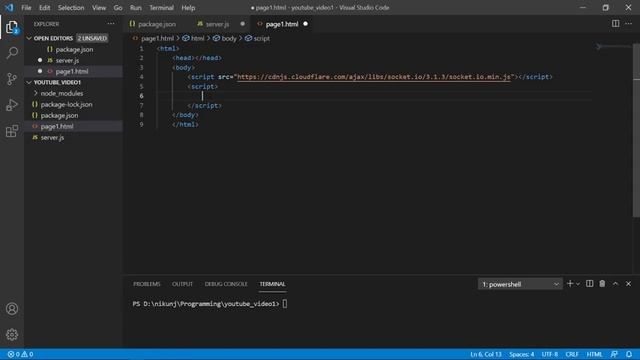Screen dimensions: 640x360
Task: Kill terminal with trash icon
Action: pyautogui.click(x=602, y=284)
